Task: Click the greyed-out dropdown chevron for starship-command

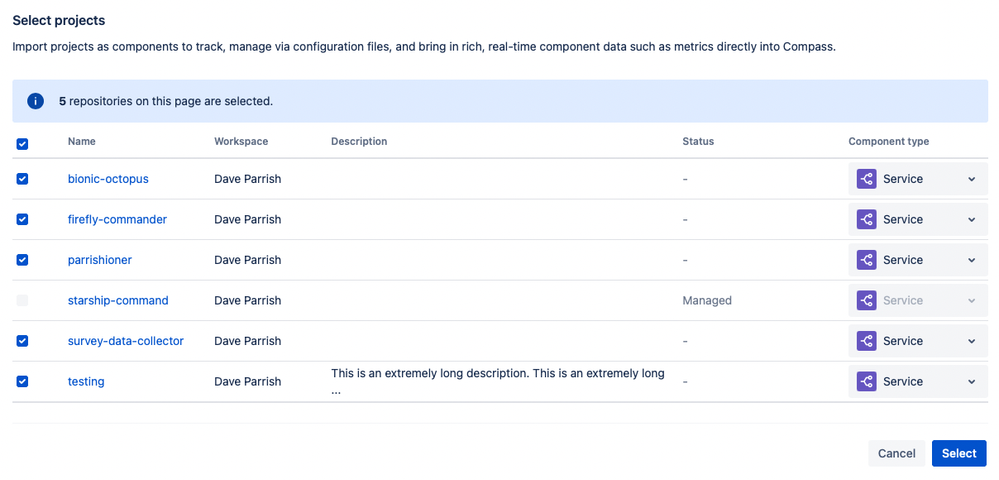Action: tap(972, 300)
